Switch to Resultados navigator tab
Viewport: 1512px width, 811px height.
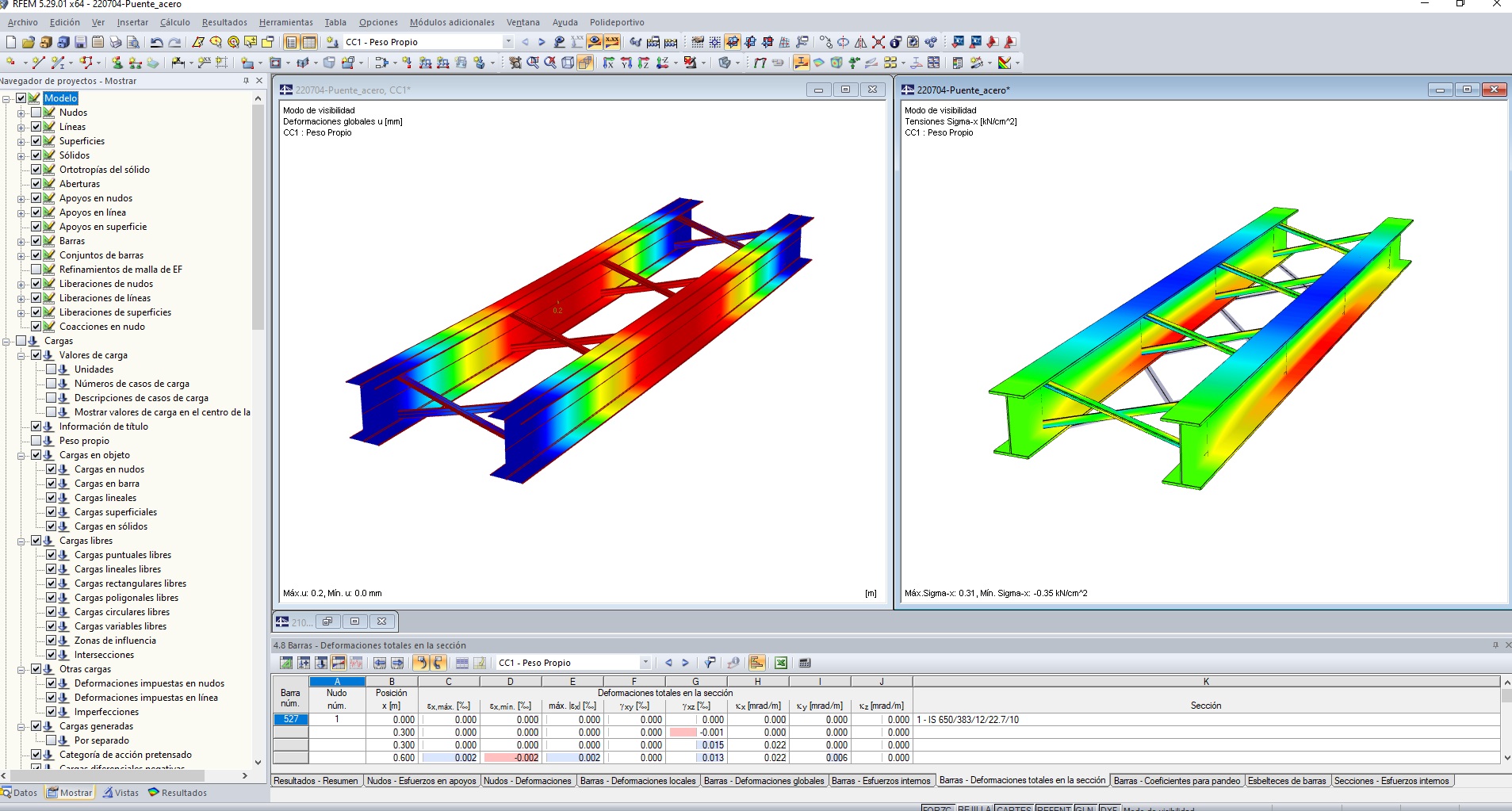(178, 793)
